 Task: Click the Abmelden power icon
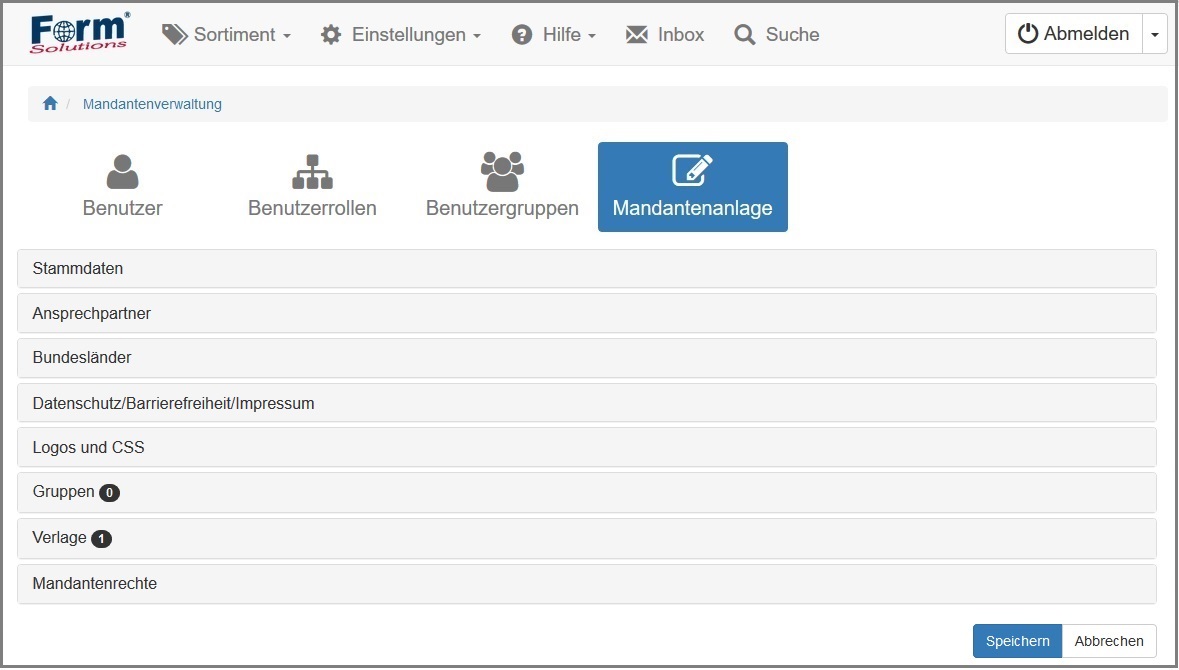pyautogui.click(x=1028, y=34)
